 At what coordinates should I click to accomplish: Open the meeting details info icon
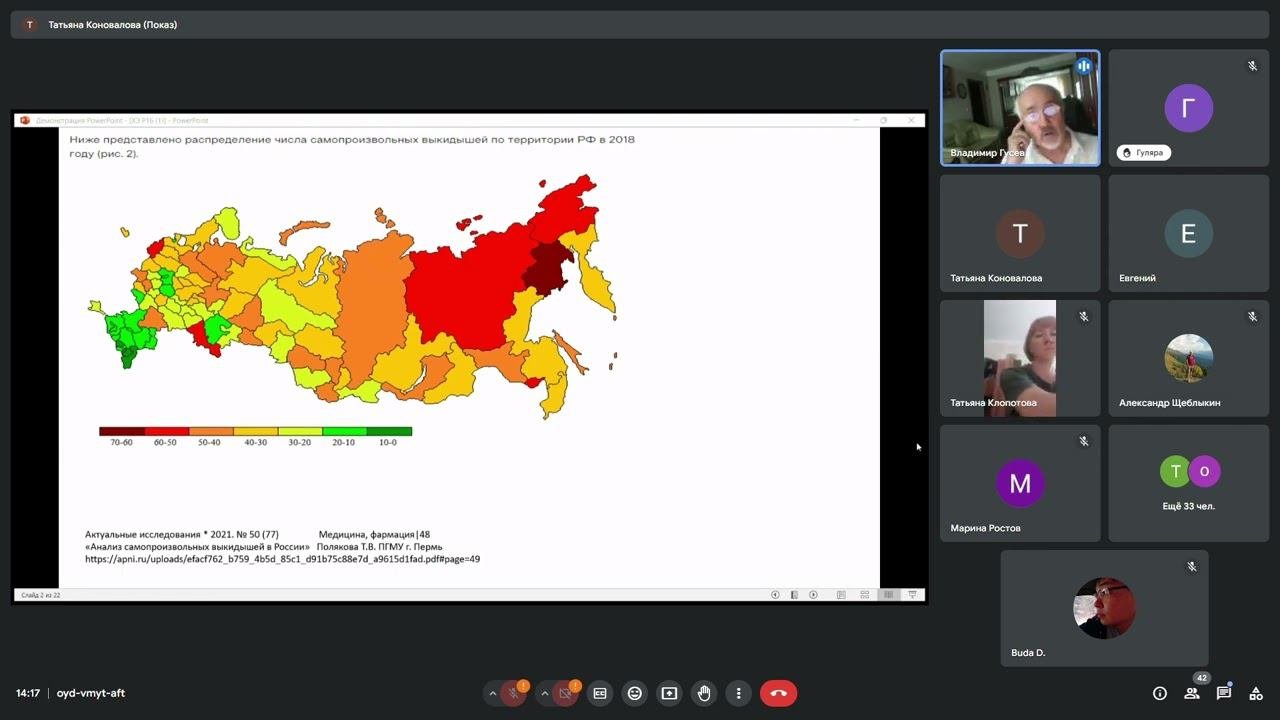click(x=1160, y=693)
